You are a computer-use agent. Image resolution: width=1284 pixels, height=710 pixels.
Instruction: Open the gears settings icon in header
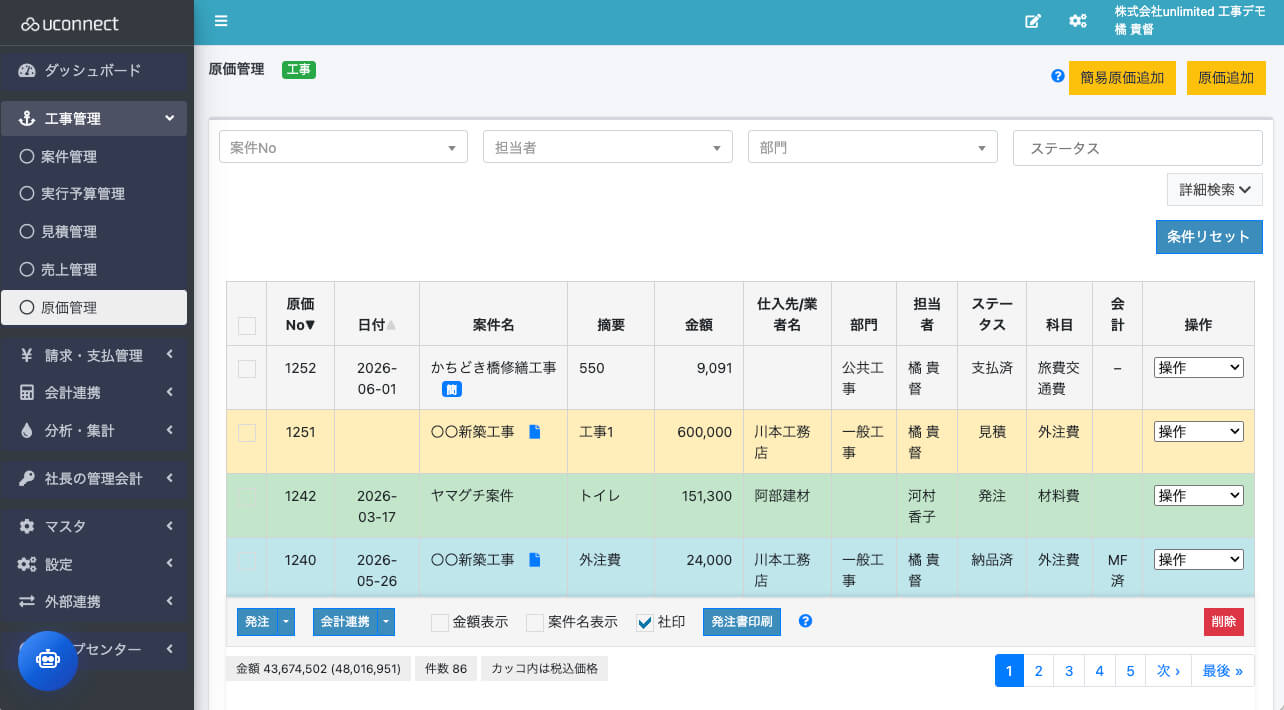pyautogui.click(x=1078, y=21)
